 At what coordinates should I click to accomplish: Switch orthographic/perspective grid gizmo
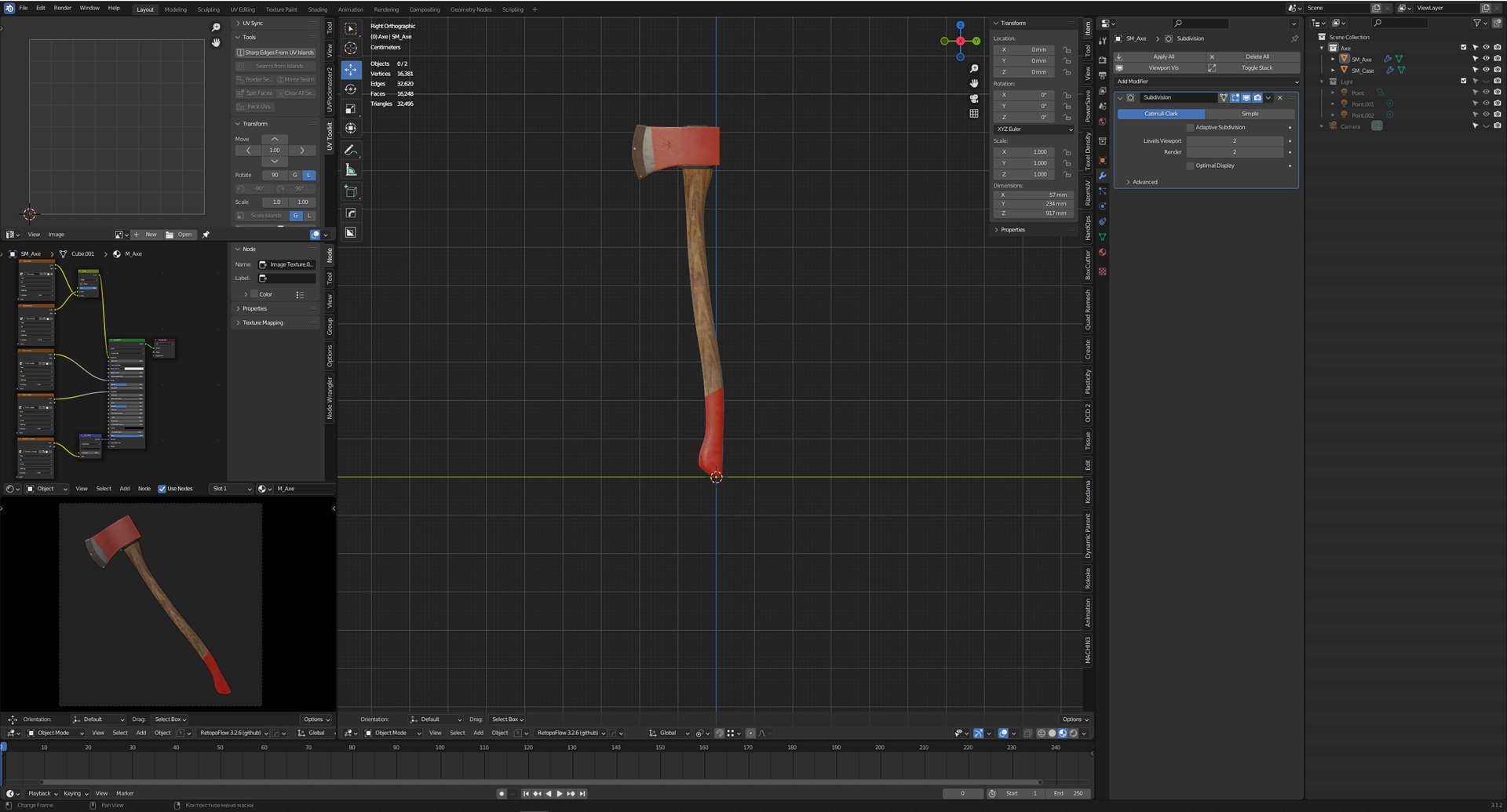(974, 114)
